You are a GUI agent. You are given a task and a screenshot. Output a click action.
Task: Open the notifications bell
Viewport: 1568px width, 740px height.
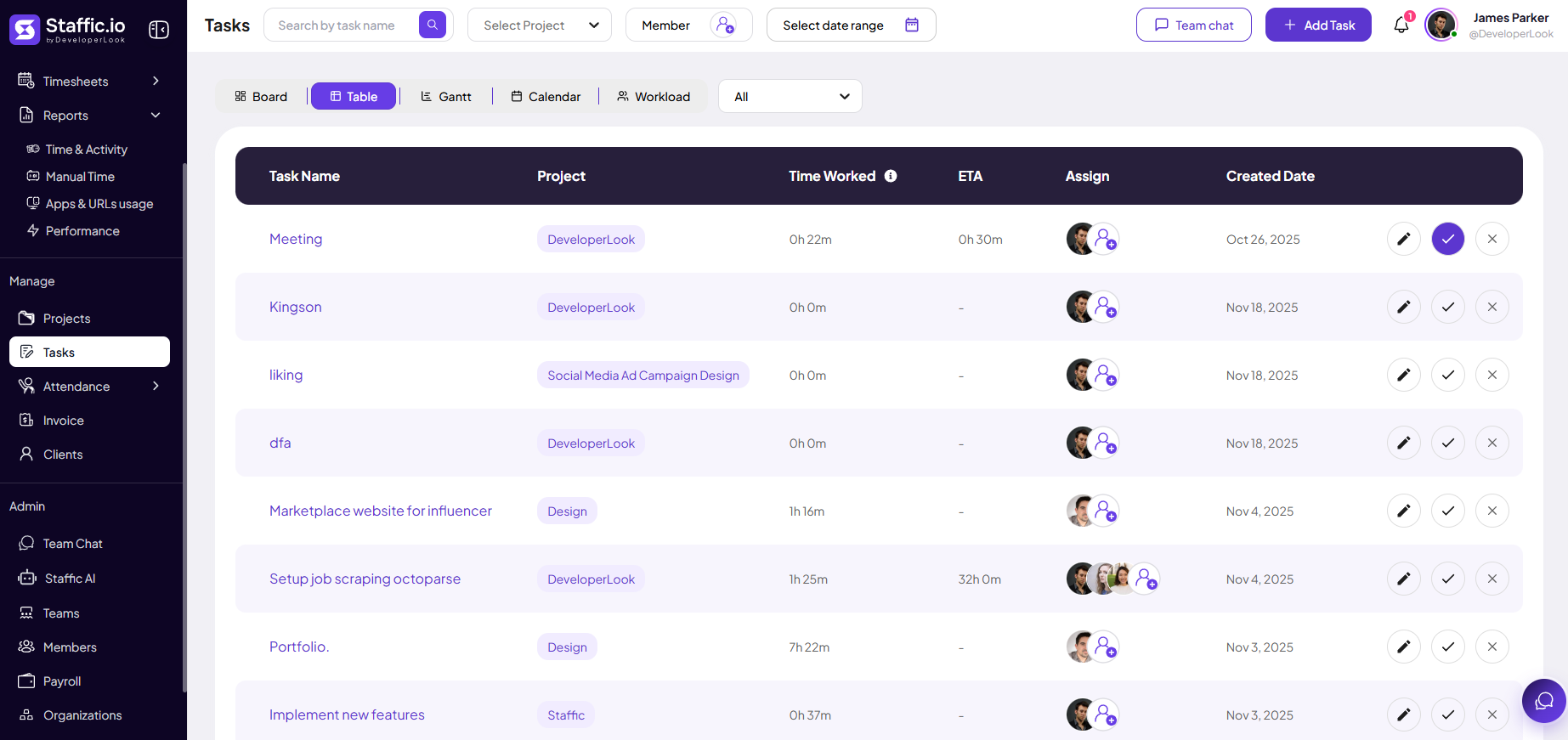[x=1401, y=25]
